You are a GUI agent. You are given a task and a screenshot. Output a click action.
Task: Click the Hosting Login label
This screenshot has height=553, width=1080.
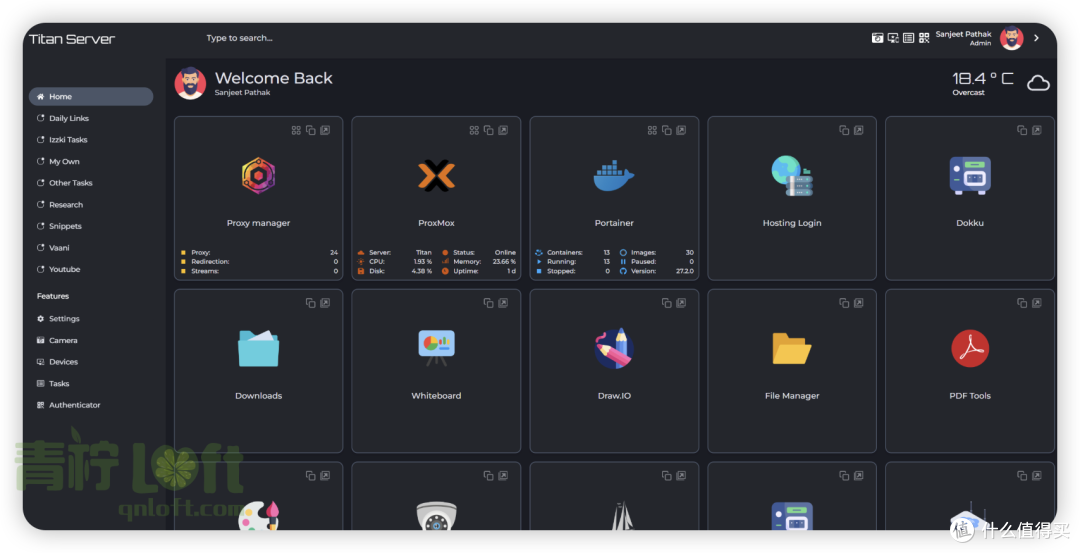pyautogui.click(x=792, y=223)
